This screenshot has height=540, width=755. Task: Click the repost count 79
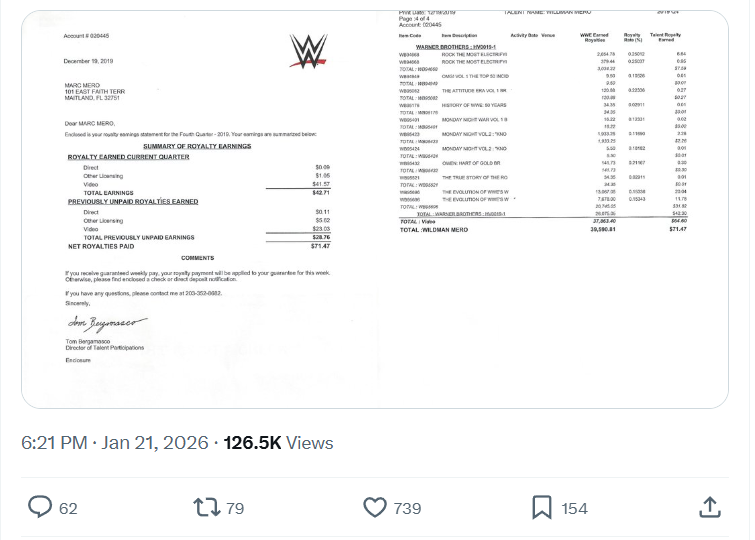coord(235,508)
